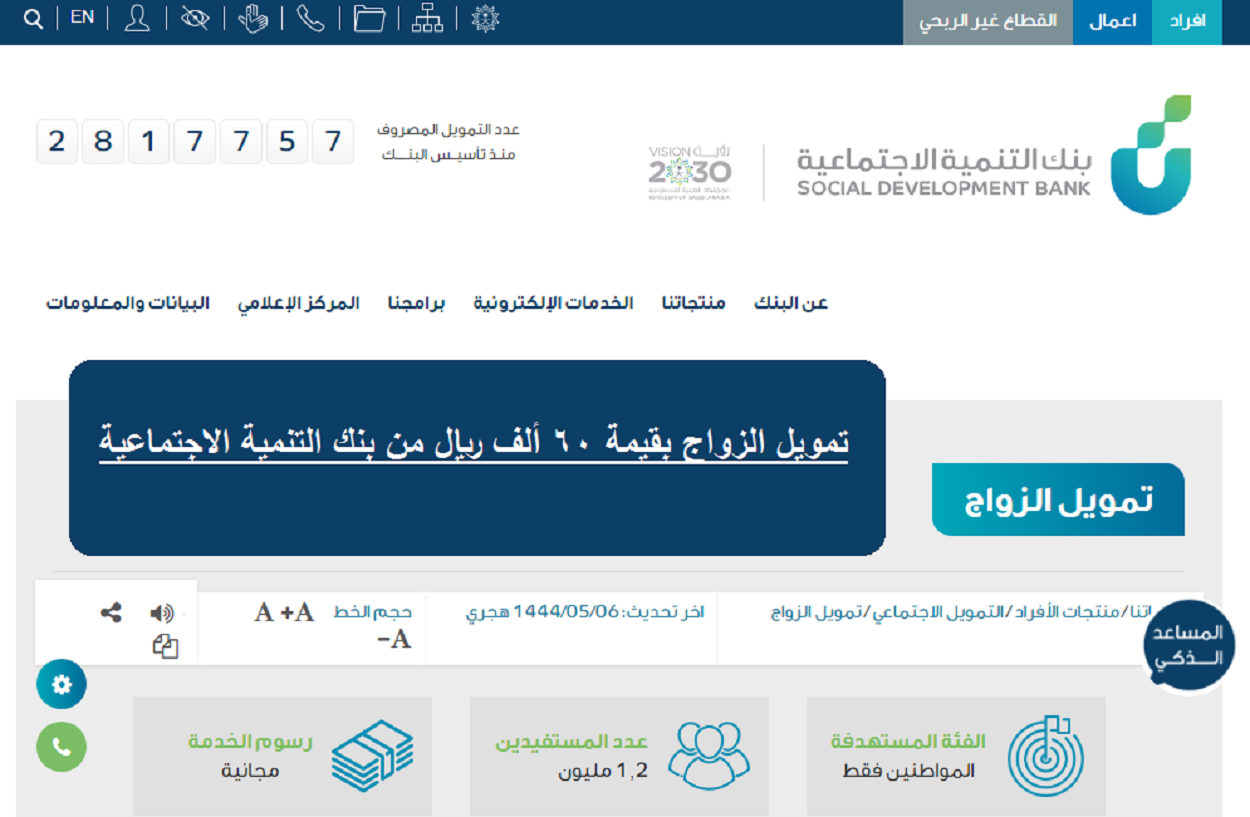
Task: Open the sign language hand icon
Action: point(253,19)
